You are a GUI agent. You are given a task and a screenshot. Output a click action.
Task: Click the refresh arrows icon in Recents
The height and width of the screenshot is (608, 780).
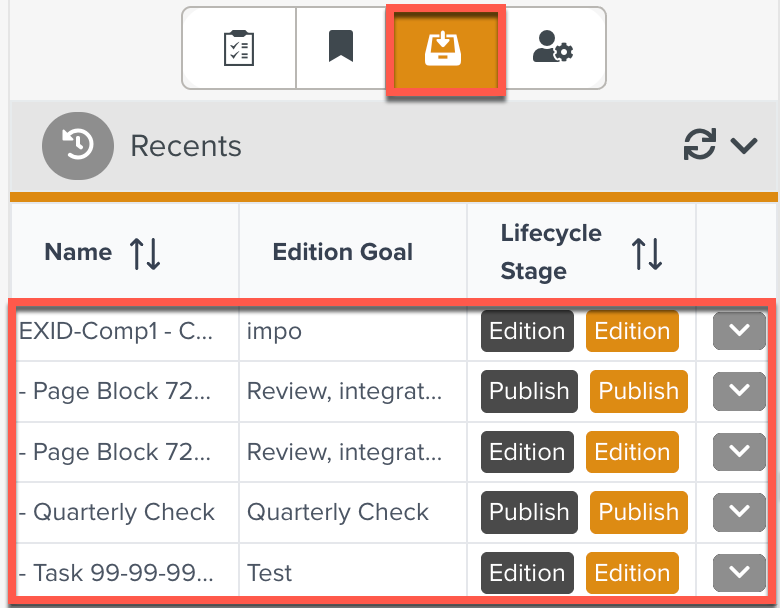(700, 146)
